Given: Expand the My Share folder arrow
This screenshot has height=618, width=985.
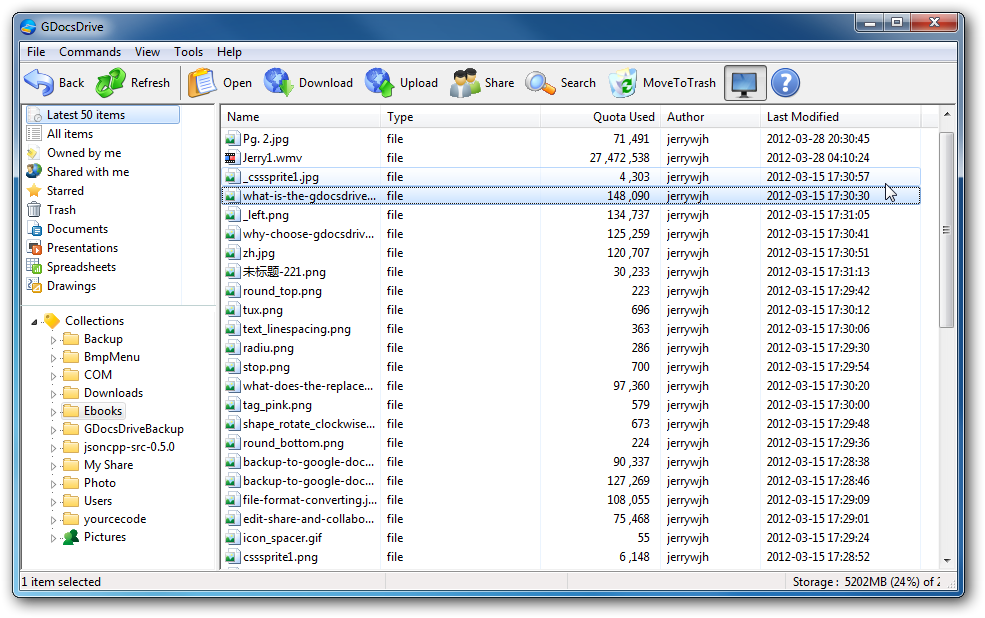Looking at the screenshot, I should tap(53, 466).
